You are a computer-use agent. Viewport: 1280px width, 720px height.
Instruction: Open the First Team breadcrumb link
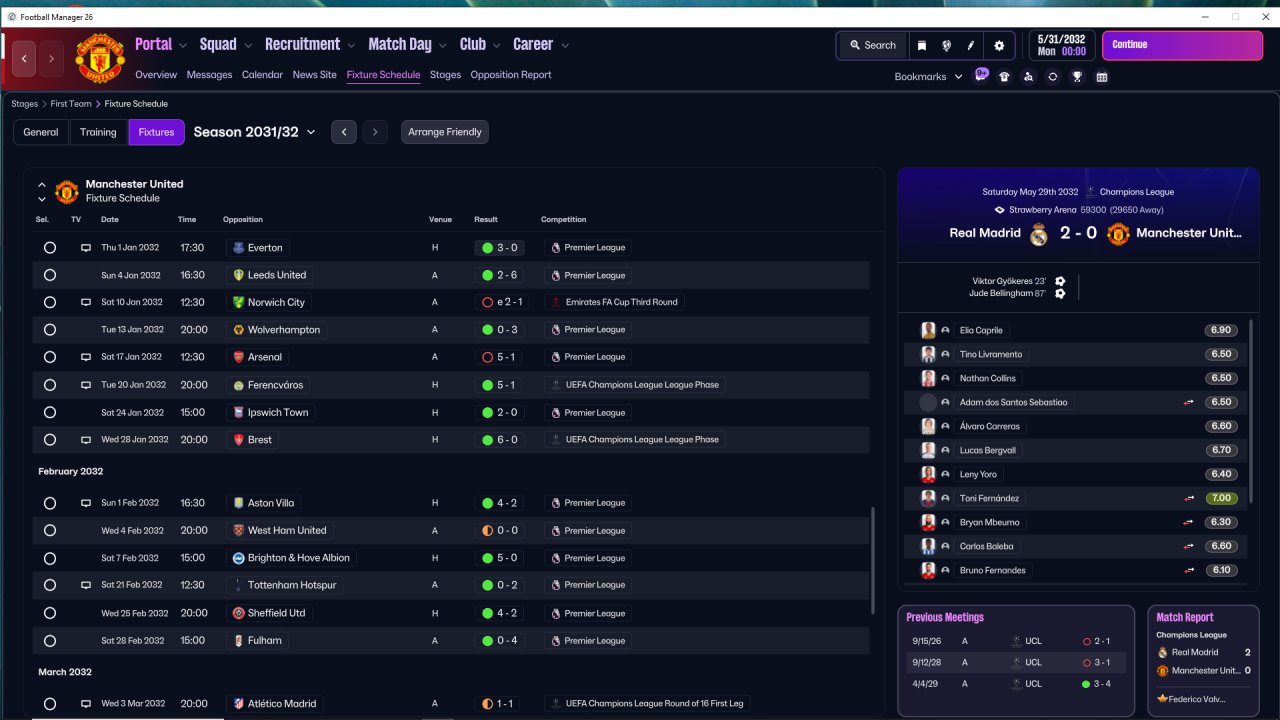(71, 104)
